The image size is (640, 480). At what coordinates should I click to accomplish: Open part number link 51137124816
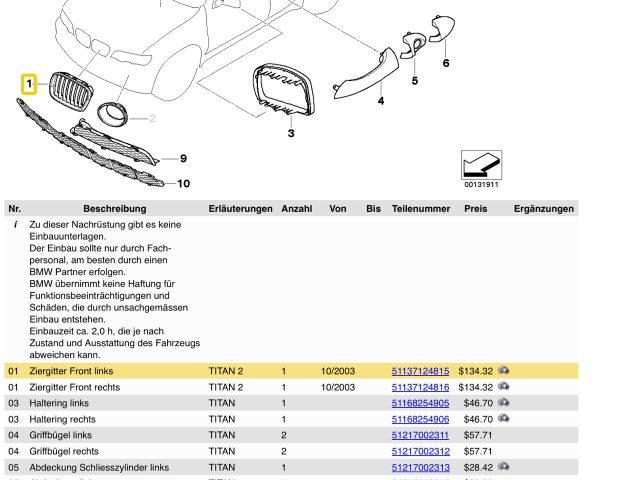tap(420, 387)
